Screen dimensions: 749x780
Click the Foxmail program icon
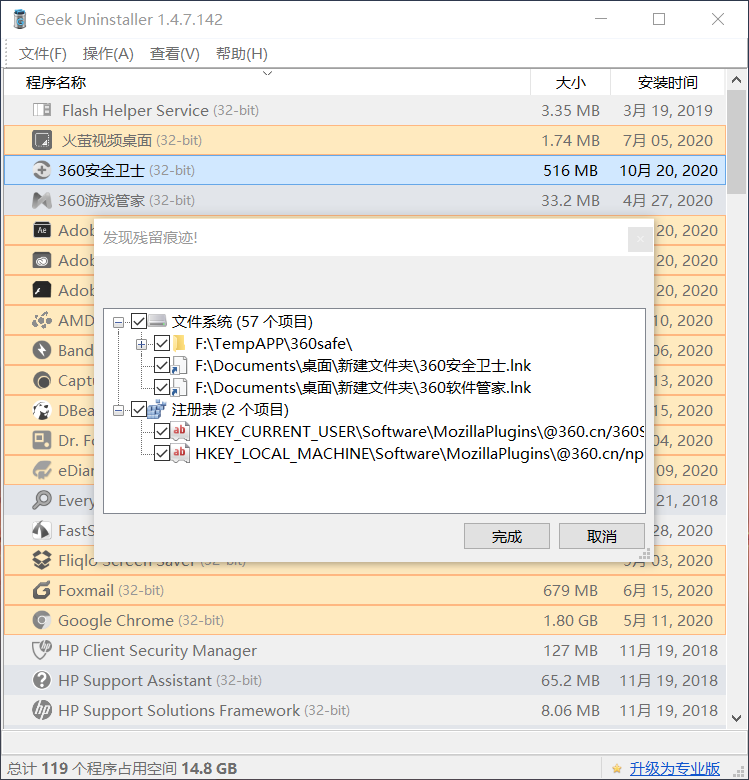42,590
